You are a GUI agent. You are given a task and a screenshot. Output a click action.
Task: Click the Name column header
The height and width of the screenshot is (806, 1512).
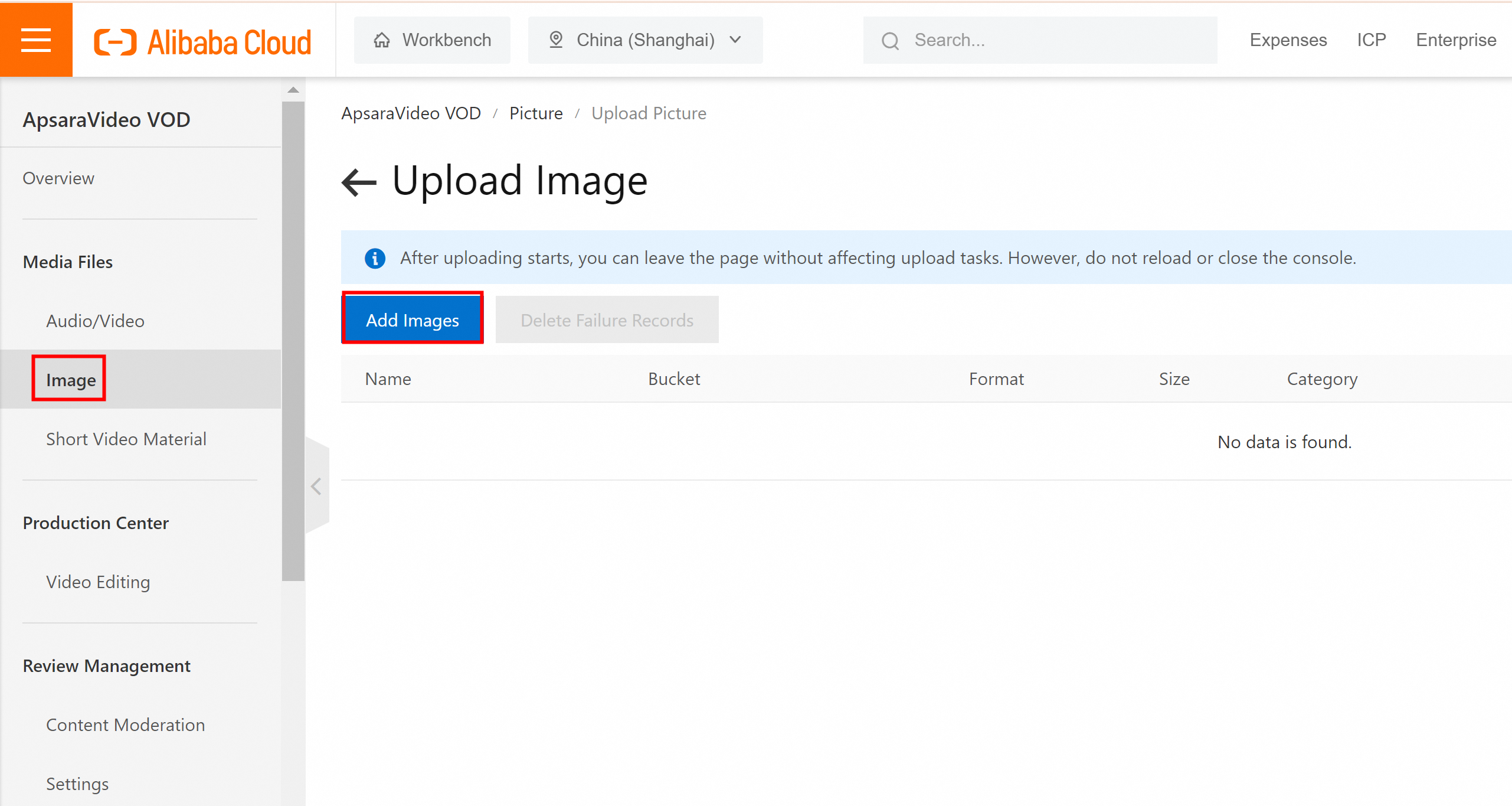pos(388,378)
